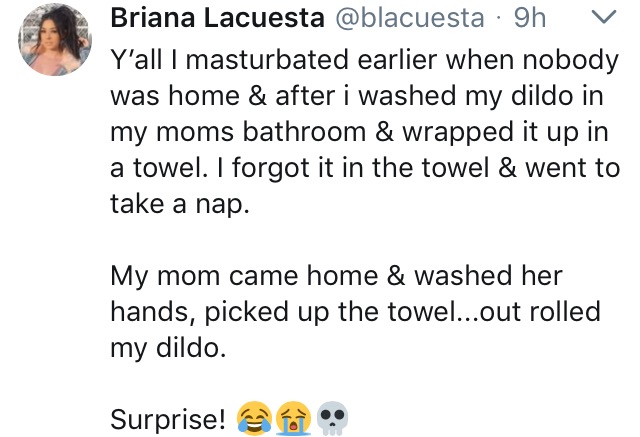The width and height of the screenshot is (640, 437).
Task: Click the line 'a towel. I forgot it'
Action: click(365, 169)
